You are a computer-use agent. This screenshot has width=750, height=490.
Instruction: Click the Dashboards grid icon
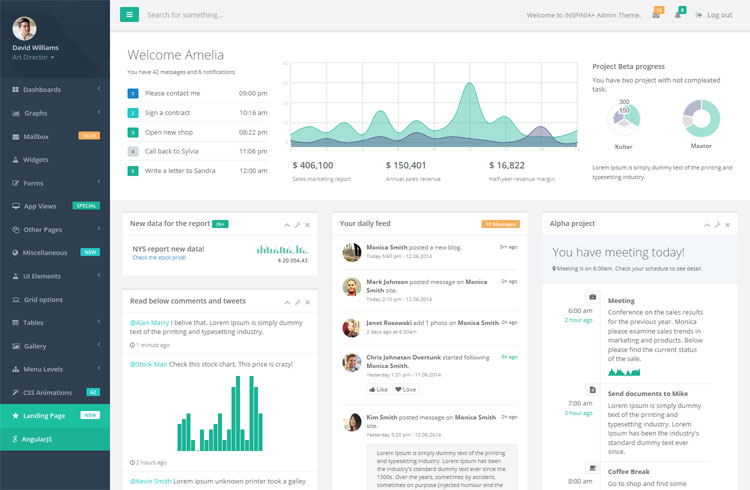pyautogui.click(x=15, y=89)
